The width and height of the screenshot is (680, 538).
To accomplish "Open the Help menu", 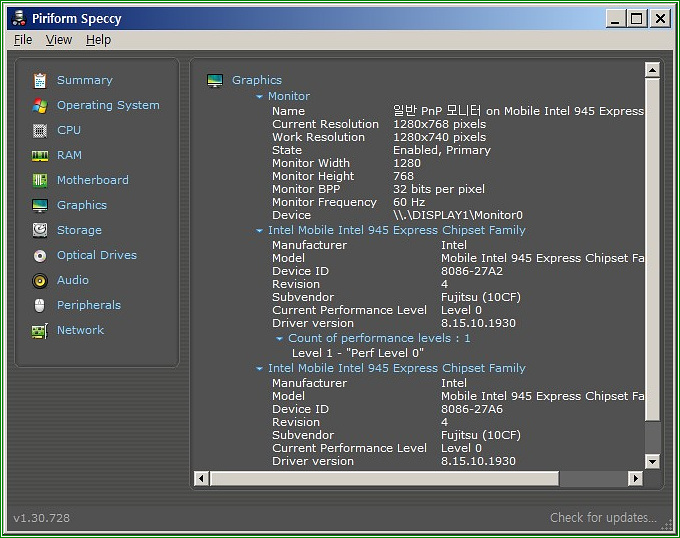I will 98,40.
